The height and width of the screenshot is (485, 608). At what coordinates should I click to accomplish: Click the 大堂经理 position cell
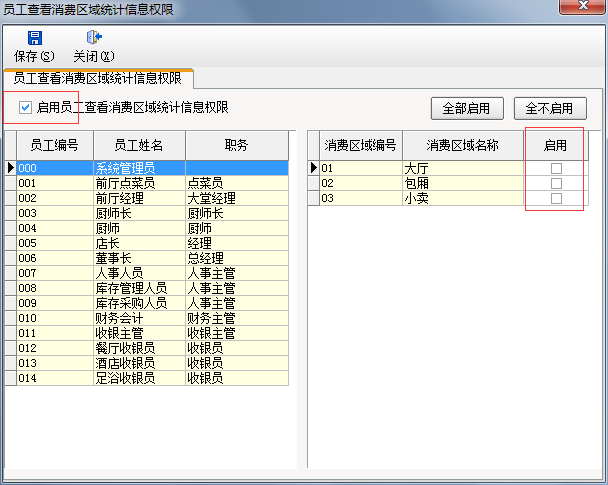237,198
